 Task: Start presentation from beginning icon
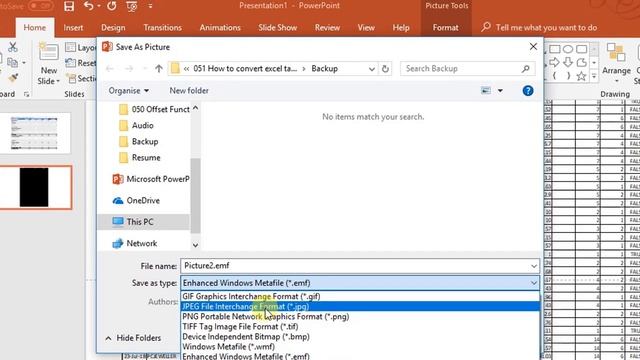(131, 6)
